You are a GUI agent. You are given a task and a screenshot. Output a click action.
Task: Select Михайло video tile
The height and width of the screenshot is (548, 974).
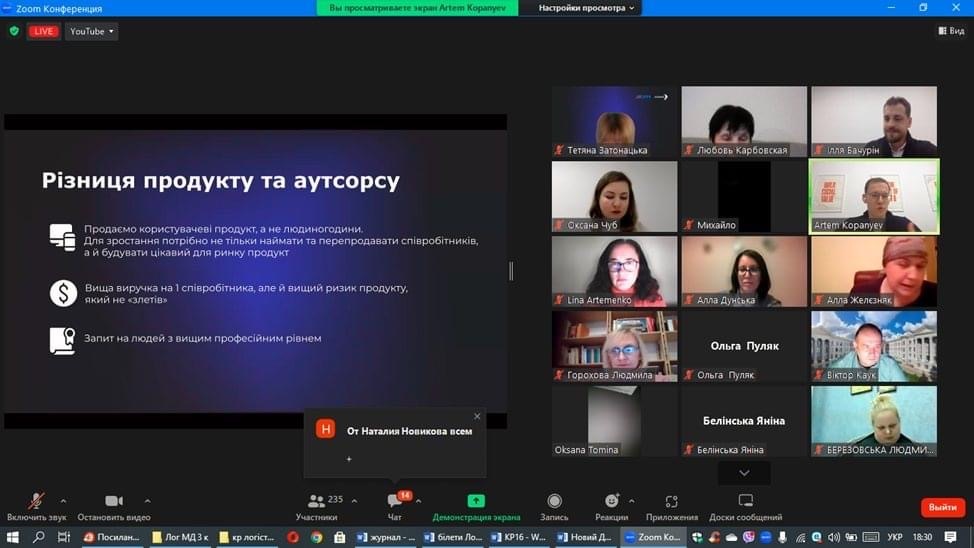point(744,196)
